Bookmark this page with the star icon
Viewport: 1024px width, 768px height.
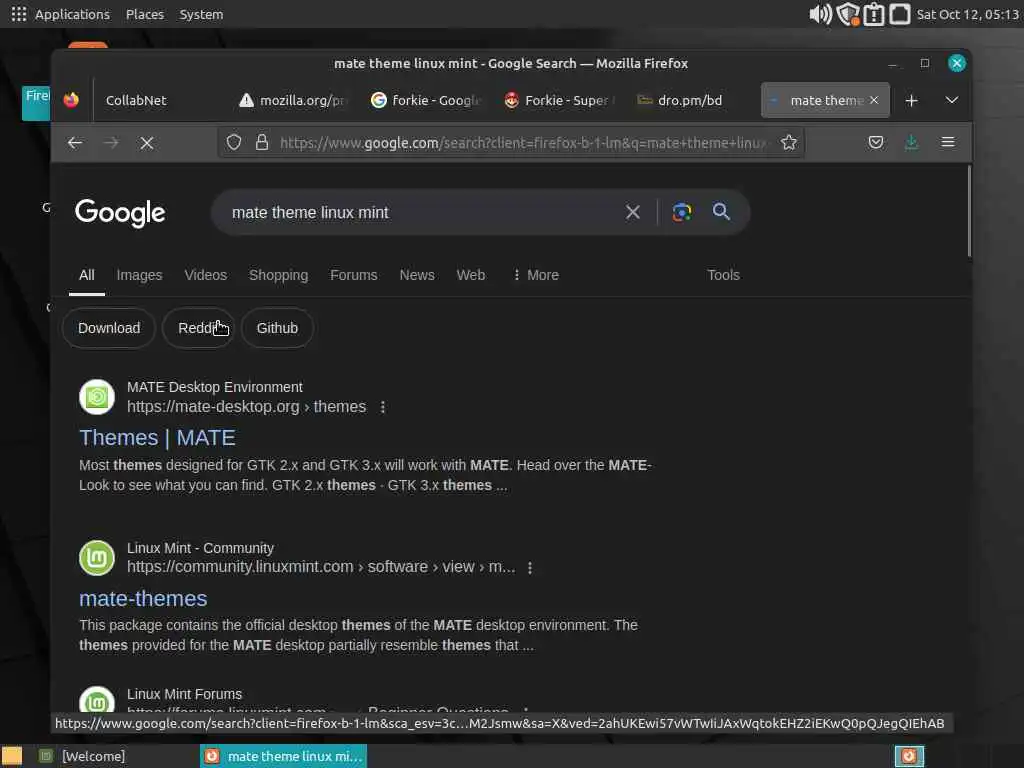(789, 142)
